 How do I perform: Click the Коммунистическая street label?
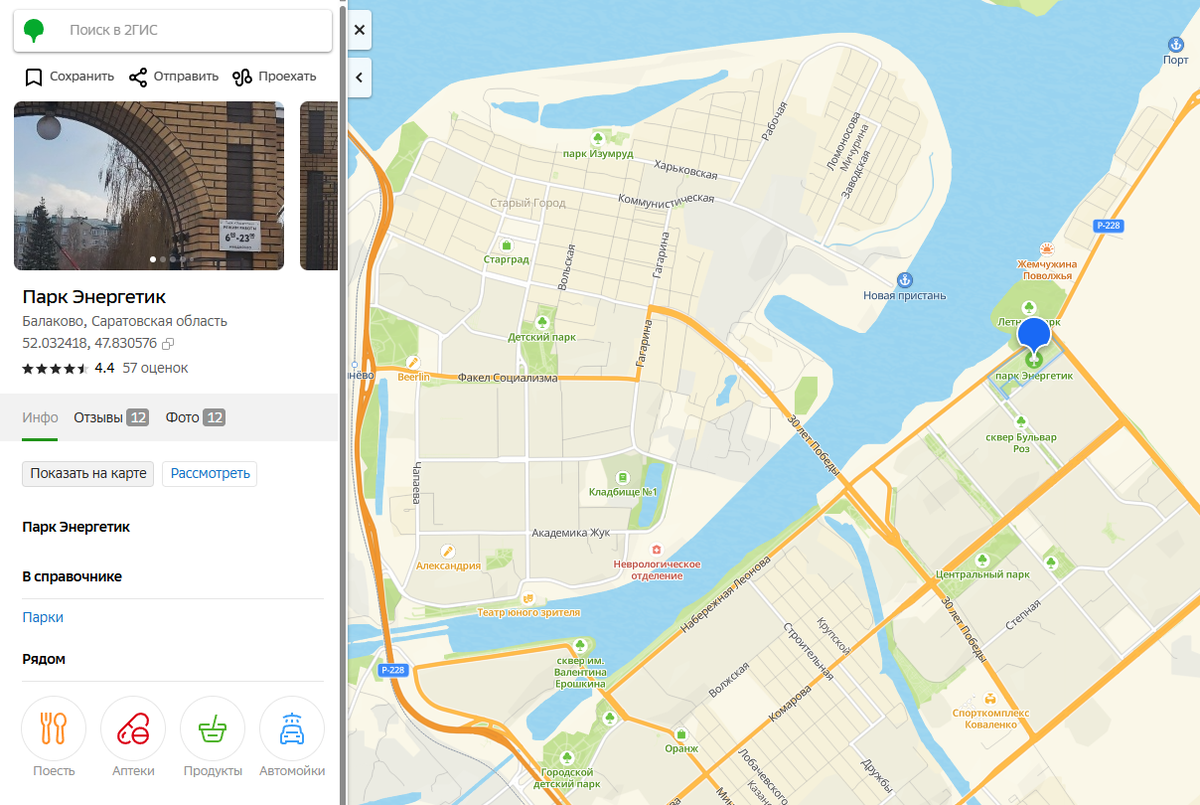(x=667, y=198)
